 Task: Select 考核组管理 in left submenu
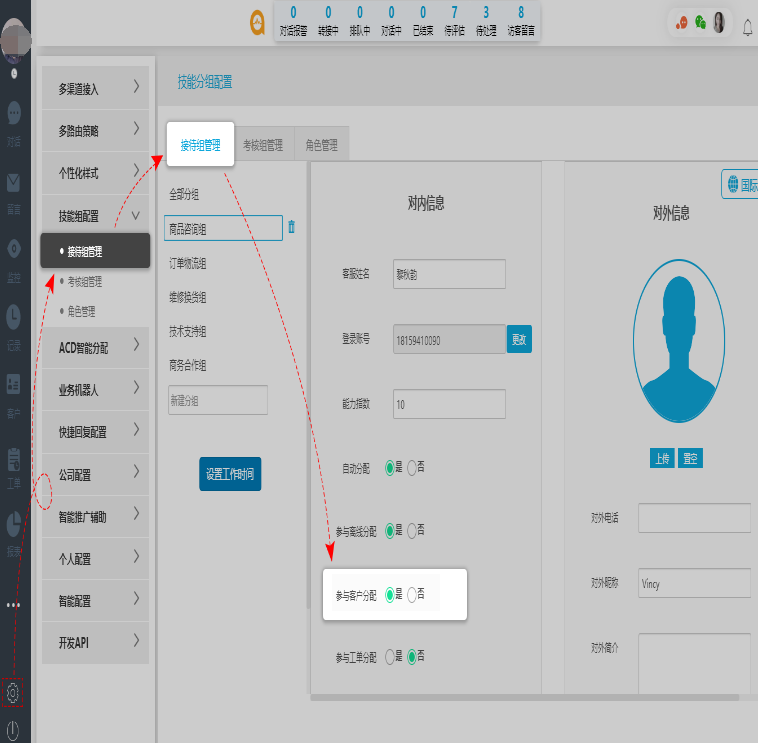coord(85,281)
